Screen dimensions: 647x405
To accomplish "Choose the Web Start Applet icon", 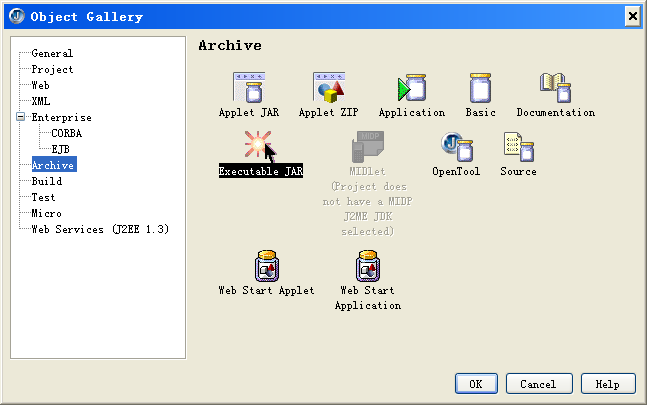I will (267, 266).
